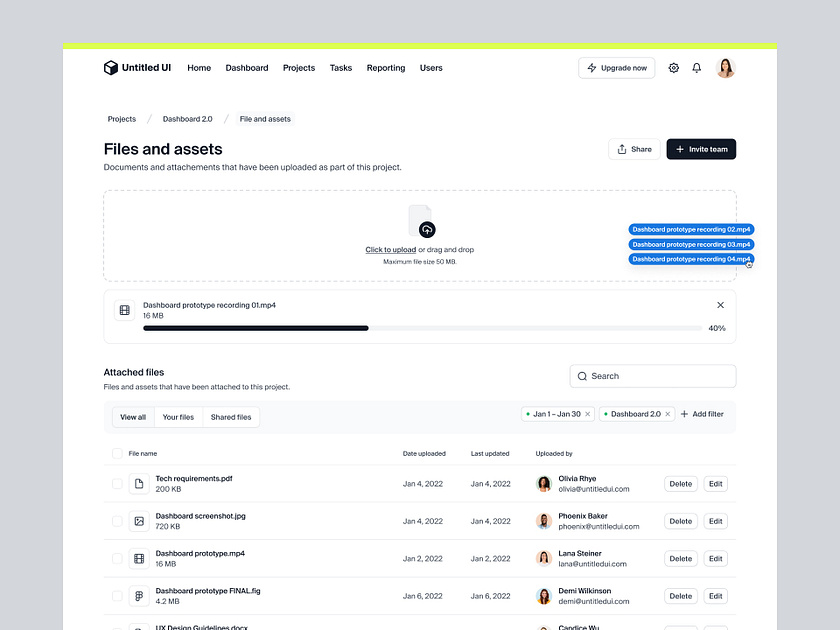Click the Figma icon for Dashboard prototype FINAL.fig

click(138, 595)
